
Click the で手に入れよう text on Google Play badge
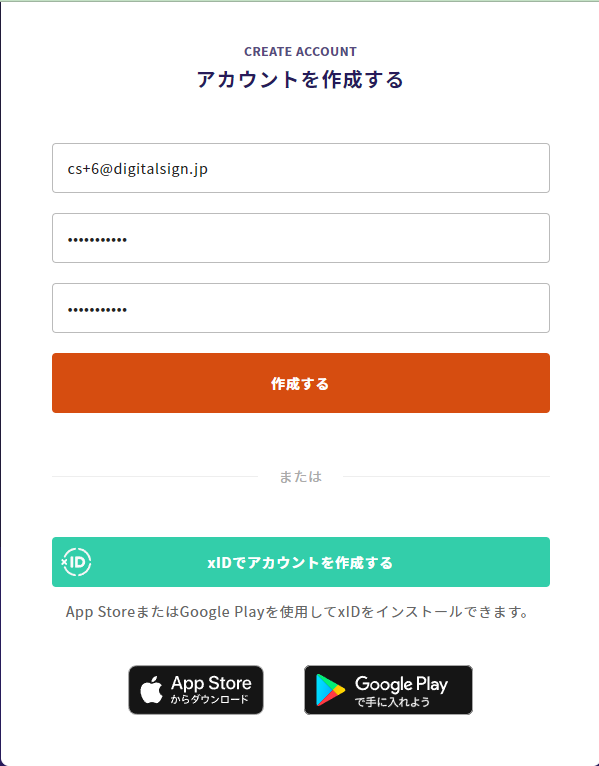point(392,702)
